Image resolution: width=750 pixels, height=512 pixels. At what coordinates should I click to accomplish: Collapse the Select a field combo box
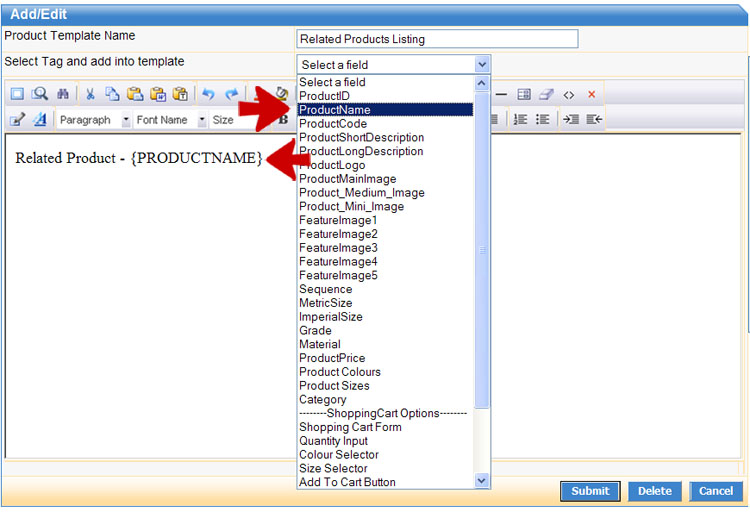[482, 65]
